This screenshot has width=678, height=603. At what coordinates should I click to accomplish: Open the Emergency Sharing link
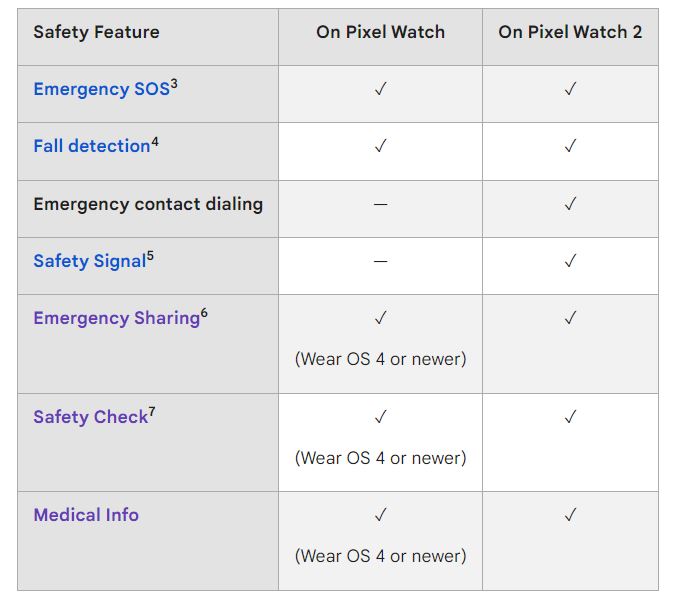point(117,318)
